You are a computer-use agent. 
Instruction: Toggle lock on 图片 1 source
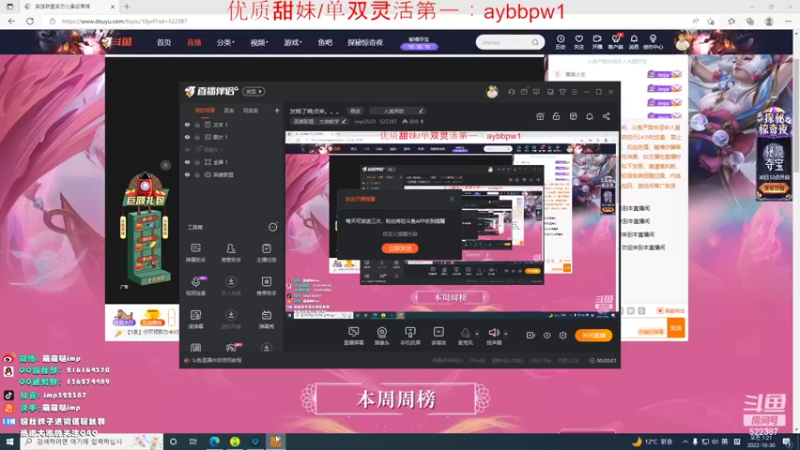pos(197,137)
